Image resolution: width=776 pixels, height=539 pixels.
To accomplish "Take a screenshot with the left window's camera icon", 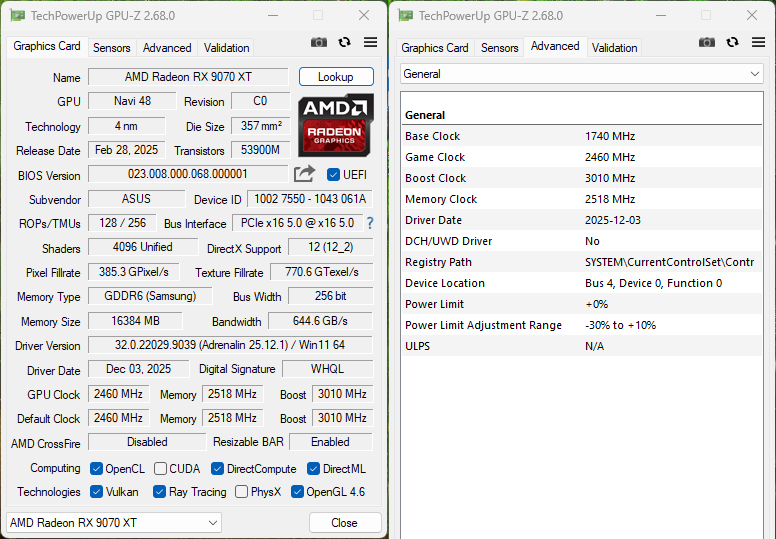I will point(319,43).
